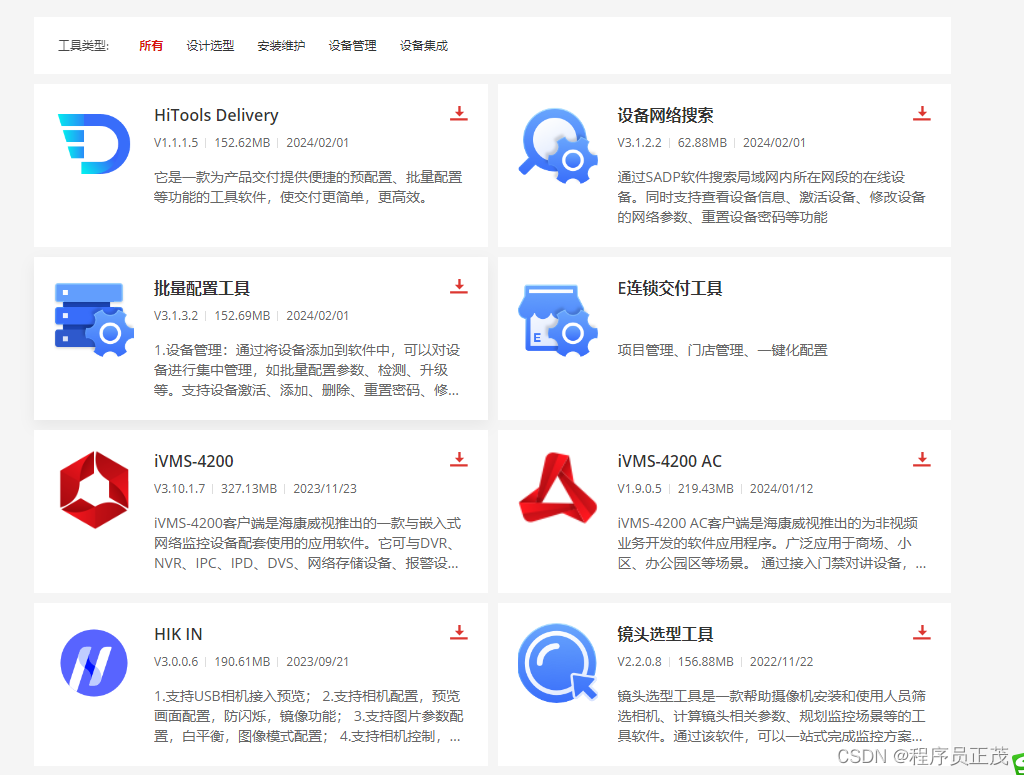Select the 所有 tool type filter

coord(151,46)
